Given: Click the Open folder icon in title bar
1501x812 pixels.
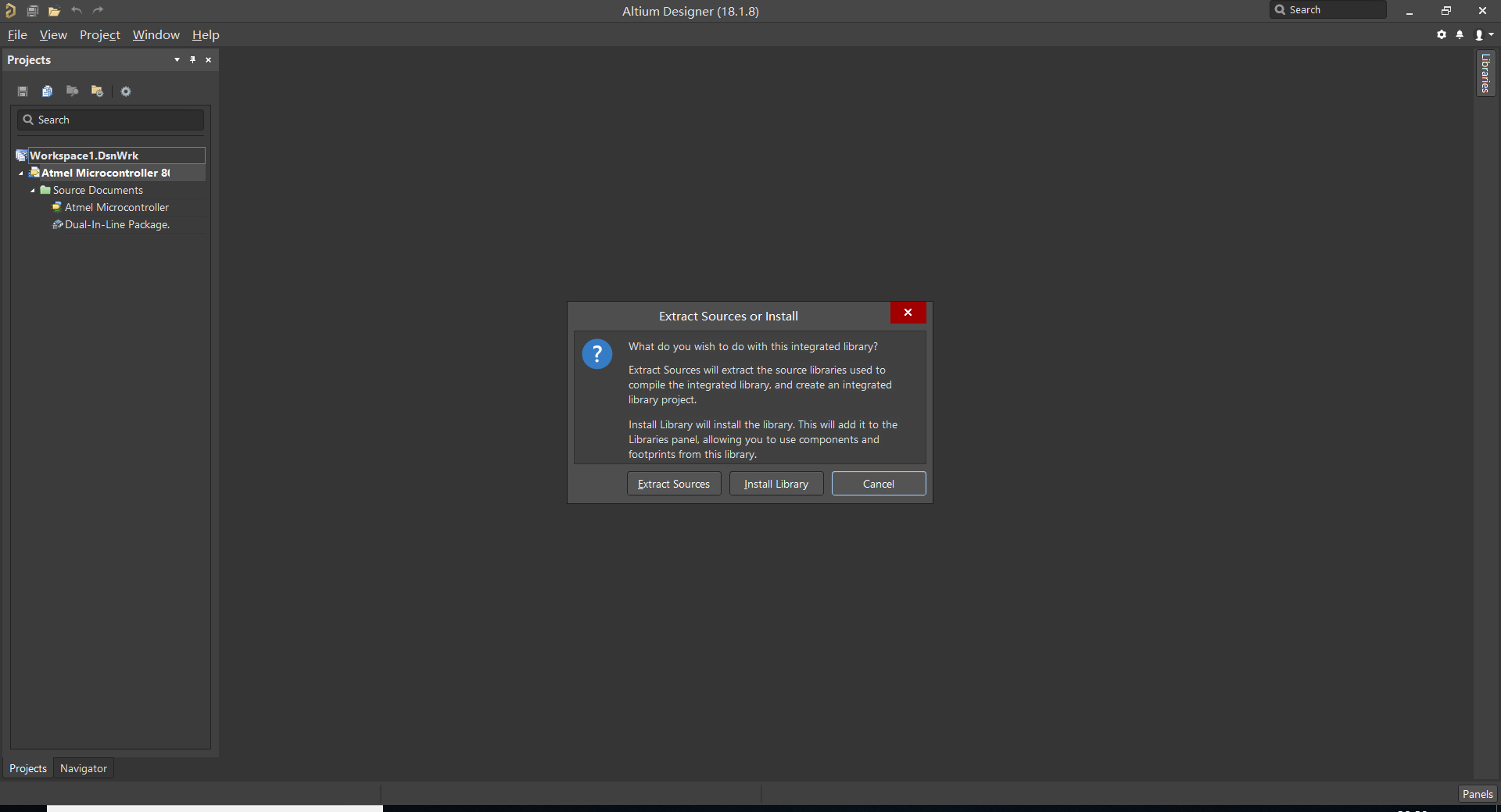Looking at the screenshot, I should coord(54,11).
